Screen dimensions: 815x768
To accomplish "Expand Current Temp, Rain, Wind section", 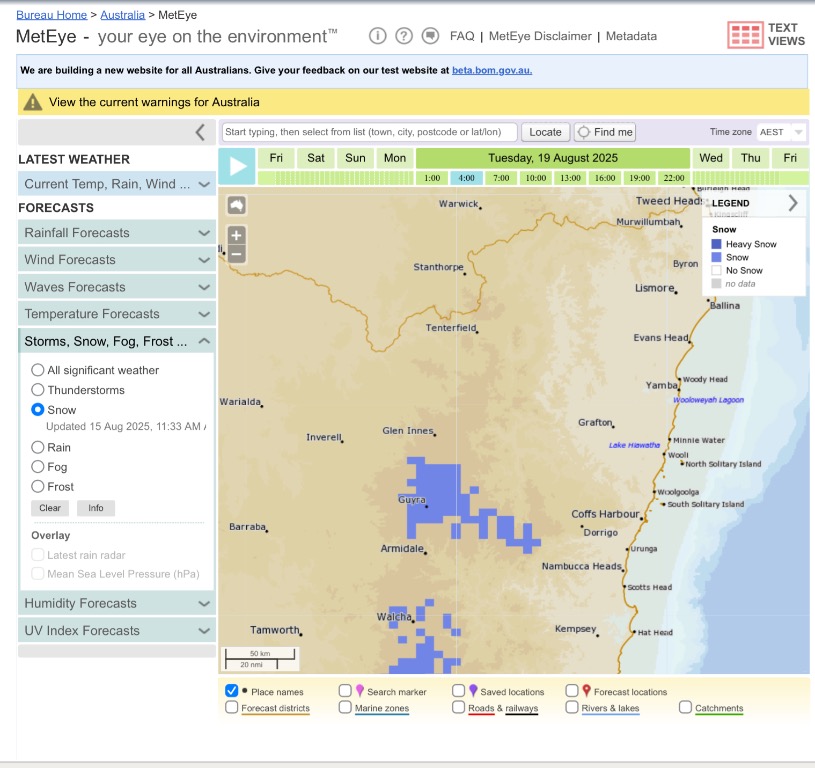I will [117, 184].
